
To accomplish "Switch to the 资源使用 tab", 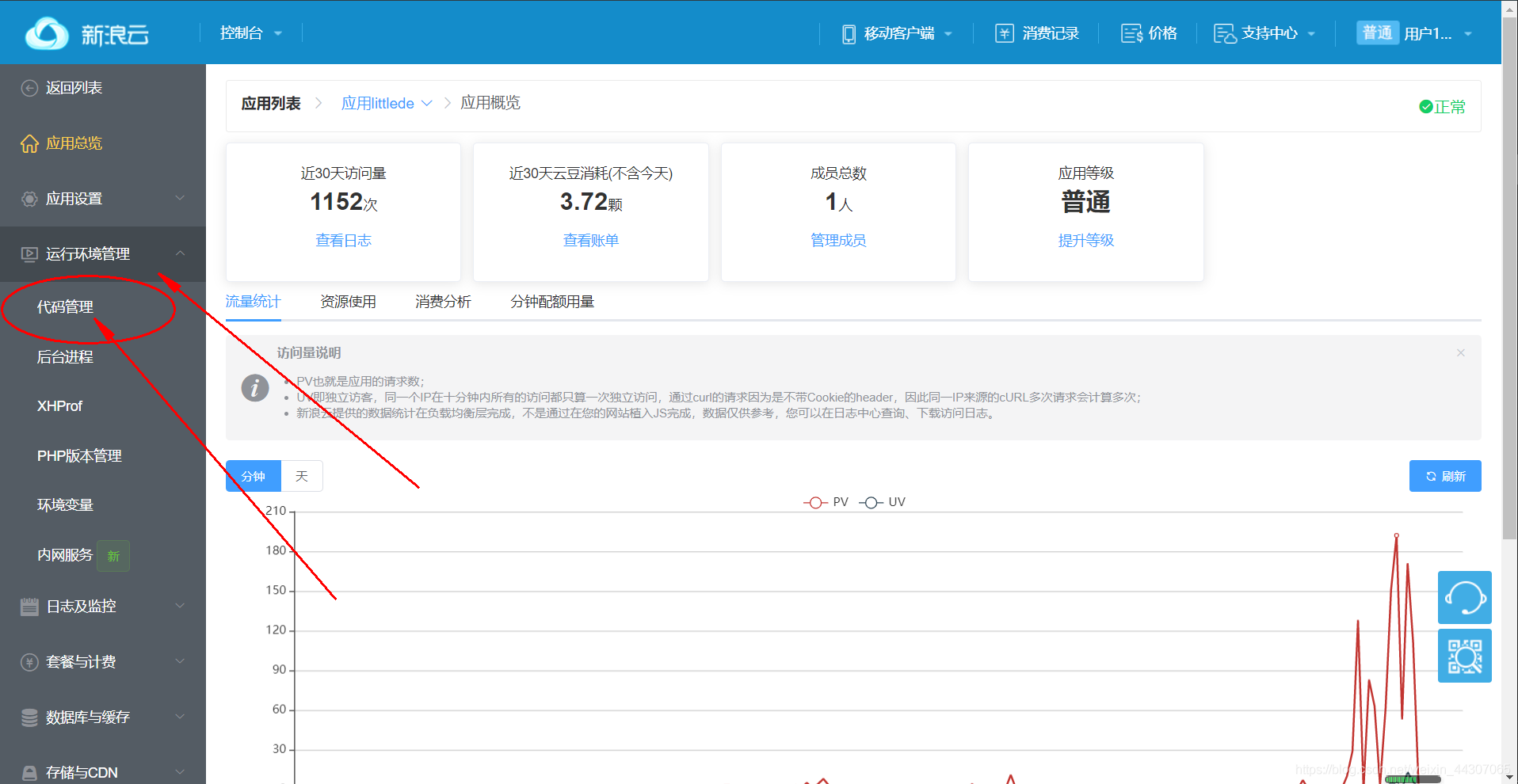I will click(x=348, y=301).
